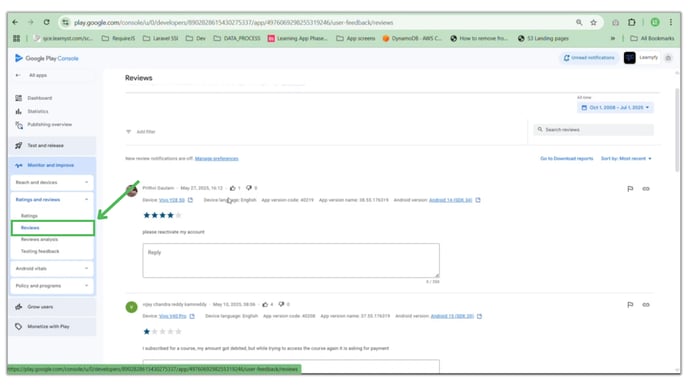Expand the Android vitals section
Screen dimensions: 688x387
[x=52, y=269]
